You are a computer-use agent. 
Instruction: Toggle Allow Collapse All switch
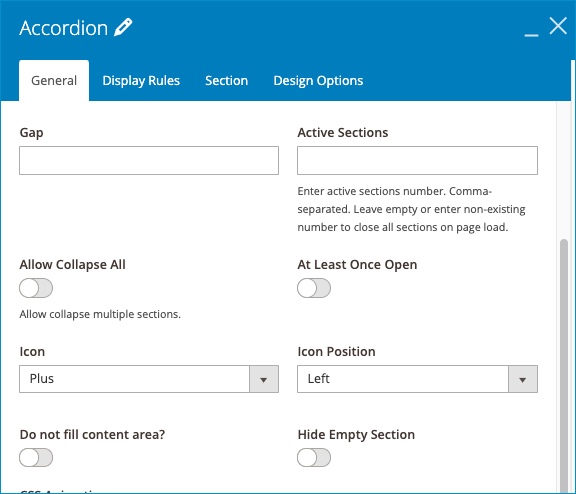(x=36, y=288)
